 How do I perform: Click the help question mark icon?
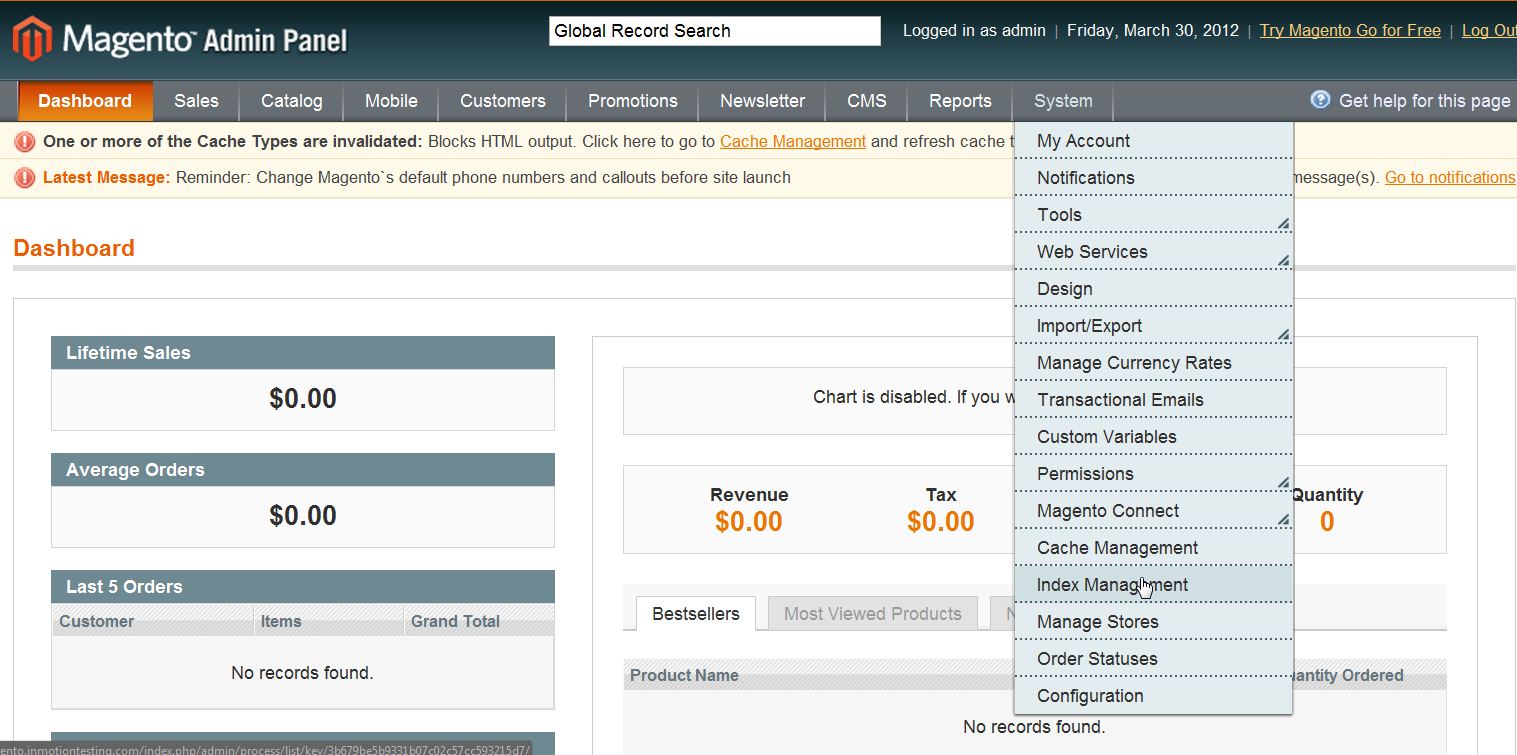click(1320, 100)
